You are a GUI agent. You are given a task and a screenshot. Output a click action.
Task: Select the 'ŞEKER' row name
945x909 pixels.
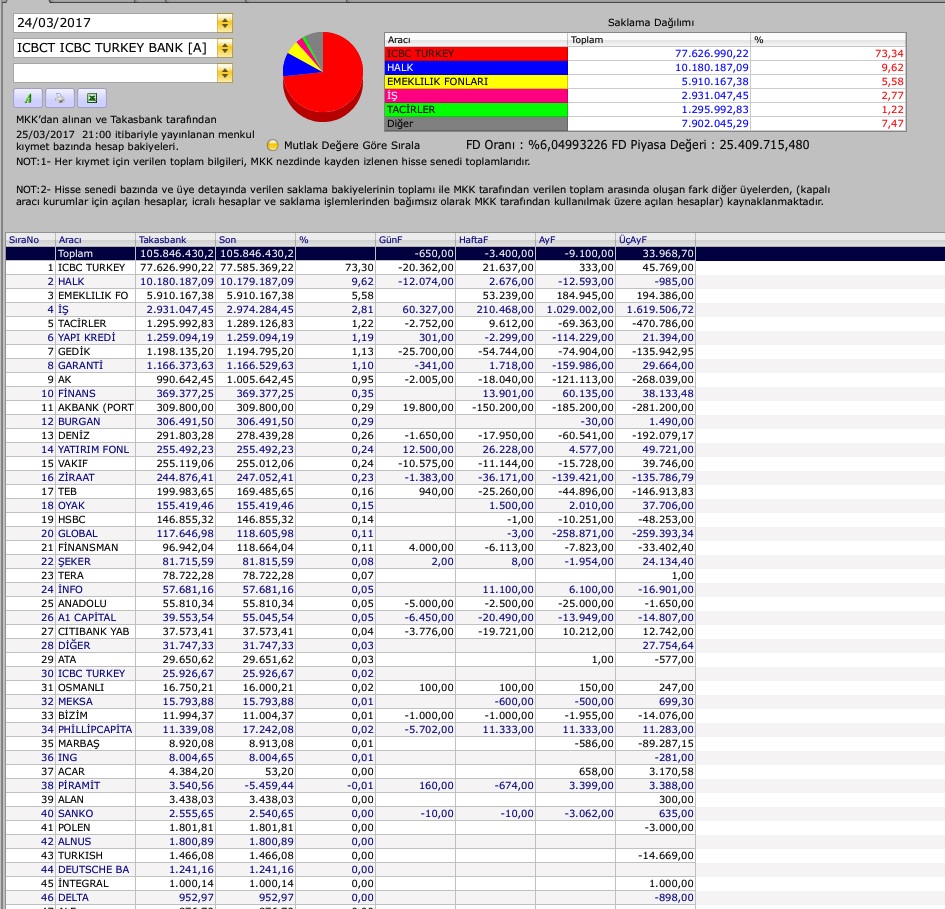pos(74,561)
